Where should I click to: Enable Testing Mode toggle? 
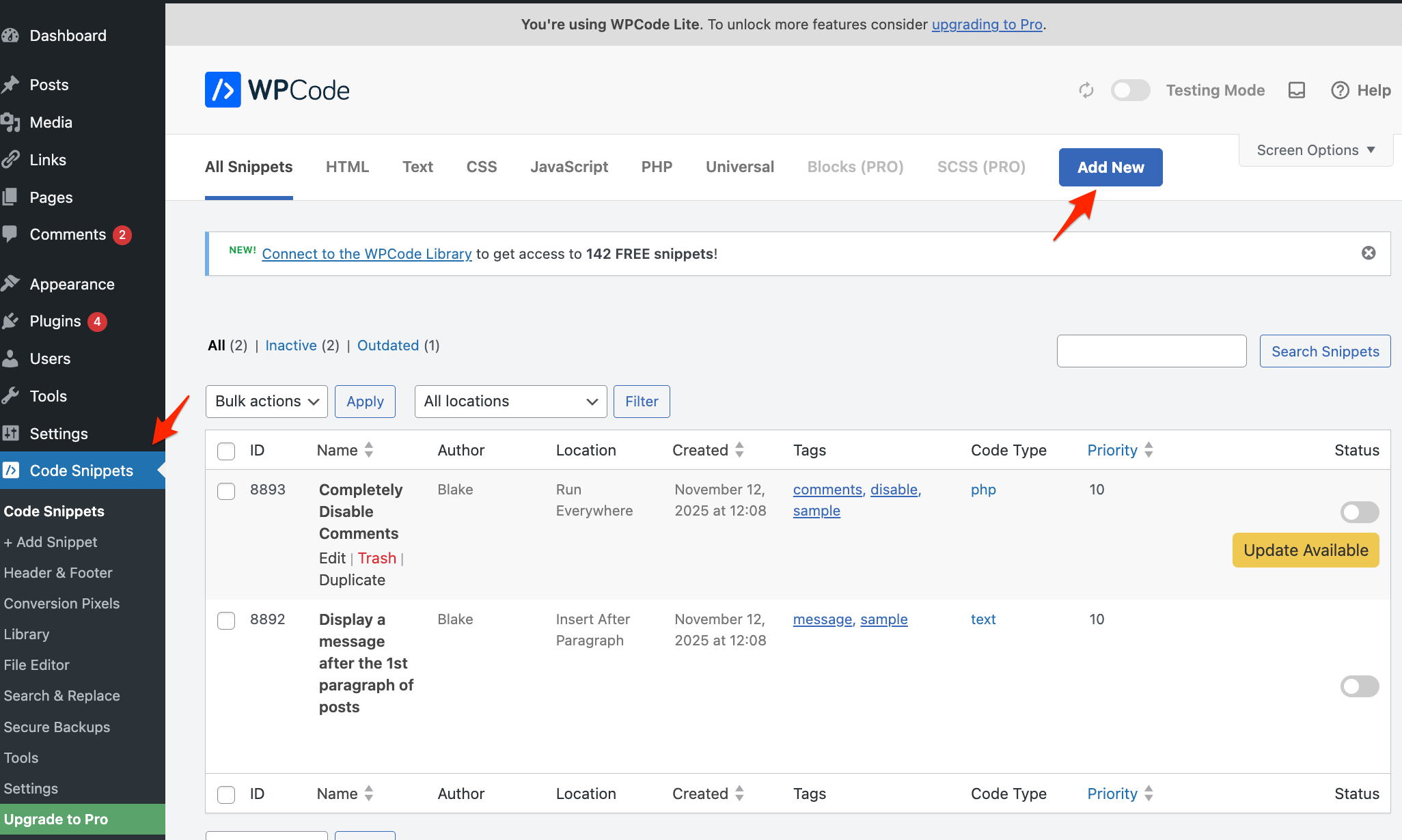1130,90
